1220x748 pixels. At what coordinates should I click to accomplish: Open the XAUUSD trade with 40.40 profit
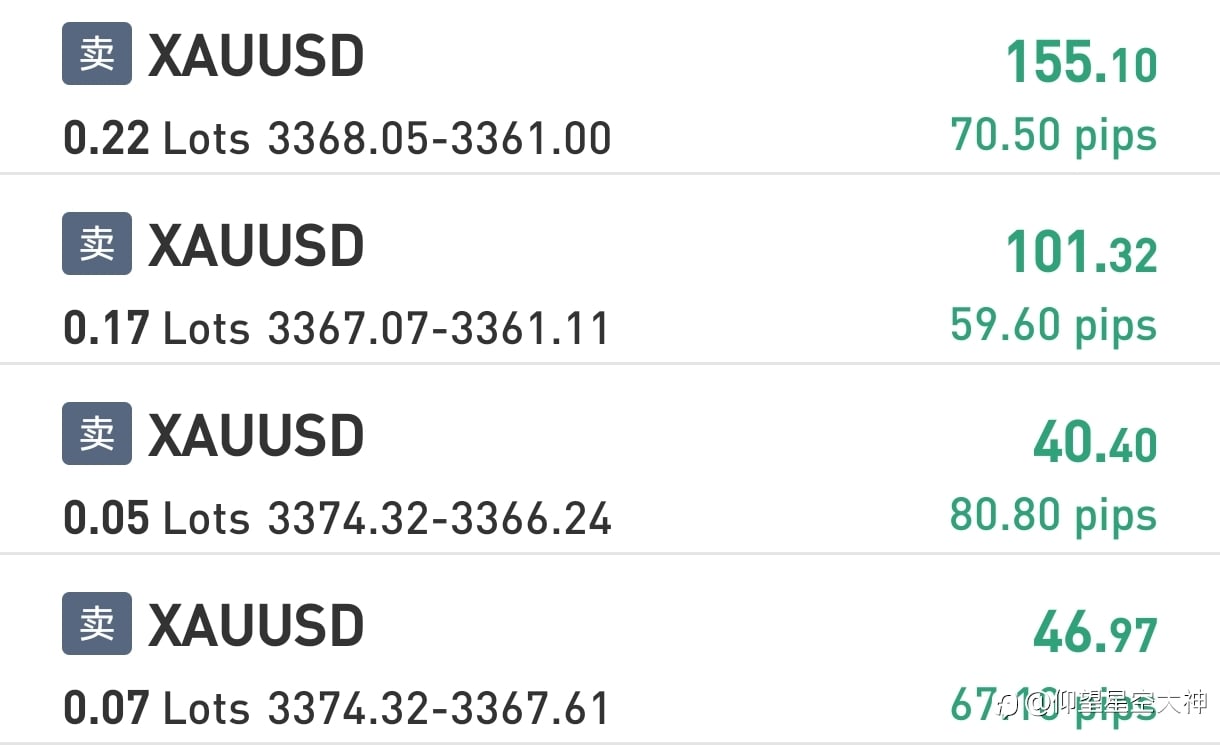610,459
